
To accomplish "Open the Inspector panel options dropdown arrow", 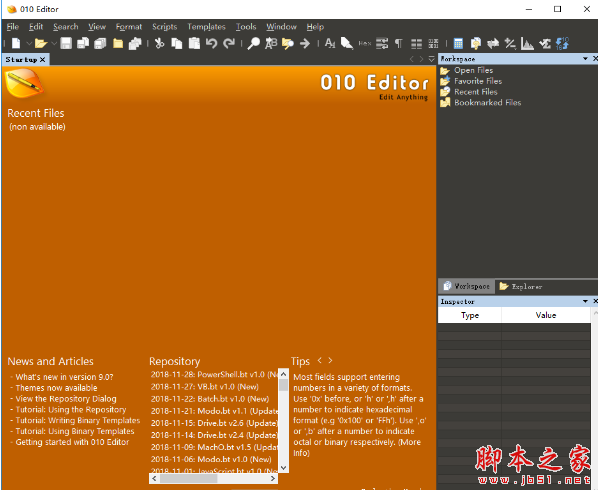I will click(x=585, y=301).
